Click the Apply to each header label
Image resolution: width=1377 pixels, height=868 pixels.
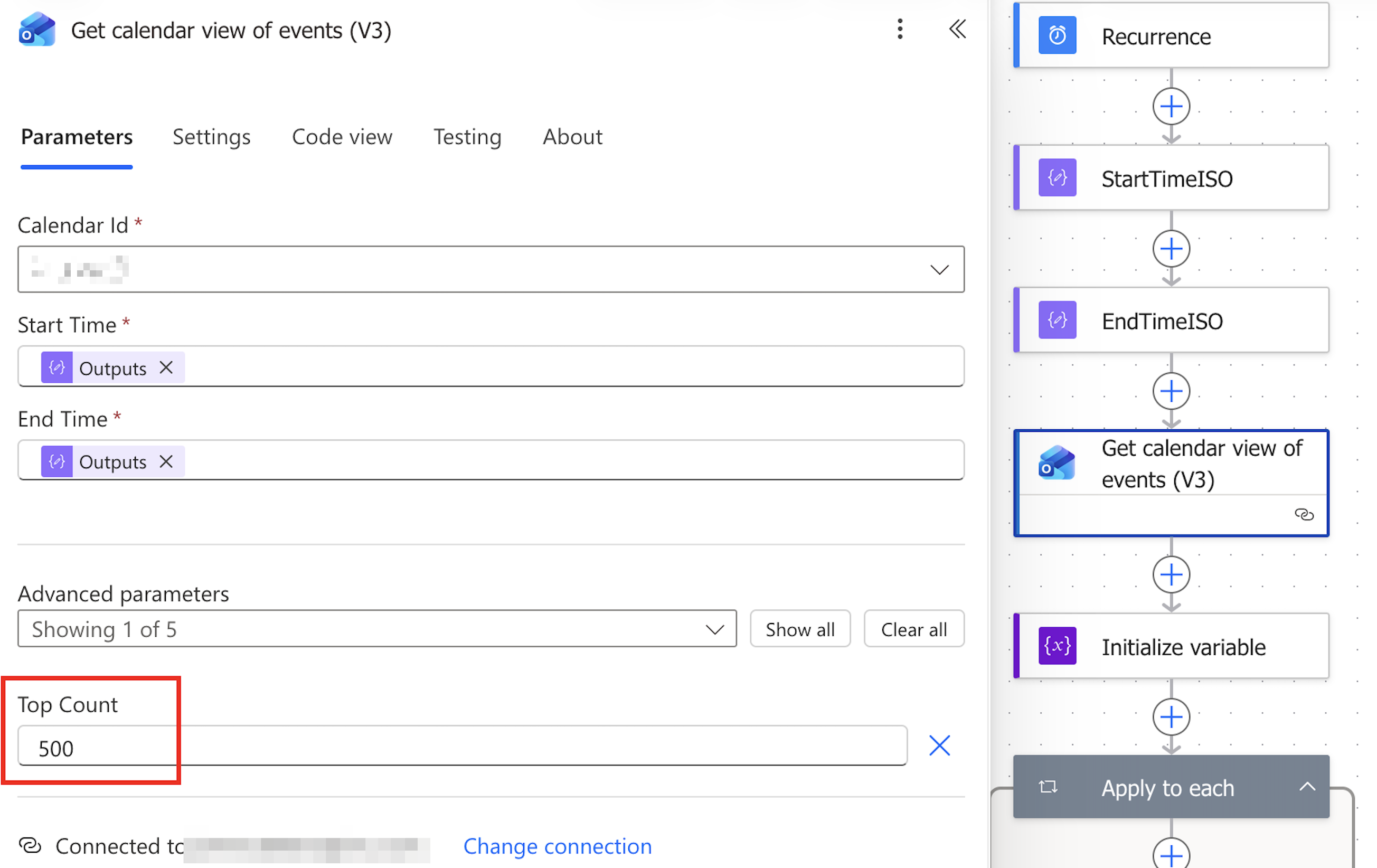click(1168, 788)
